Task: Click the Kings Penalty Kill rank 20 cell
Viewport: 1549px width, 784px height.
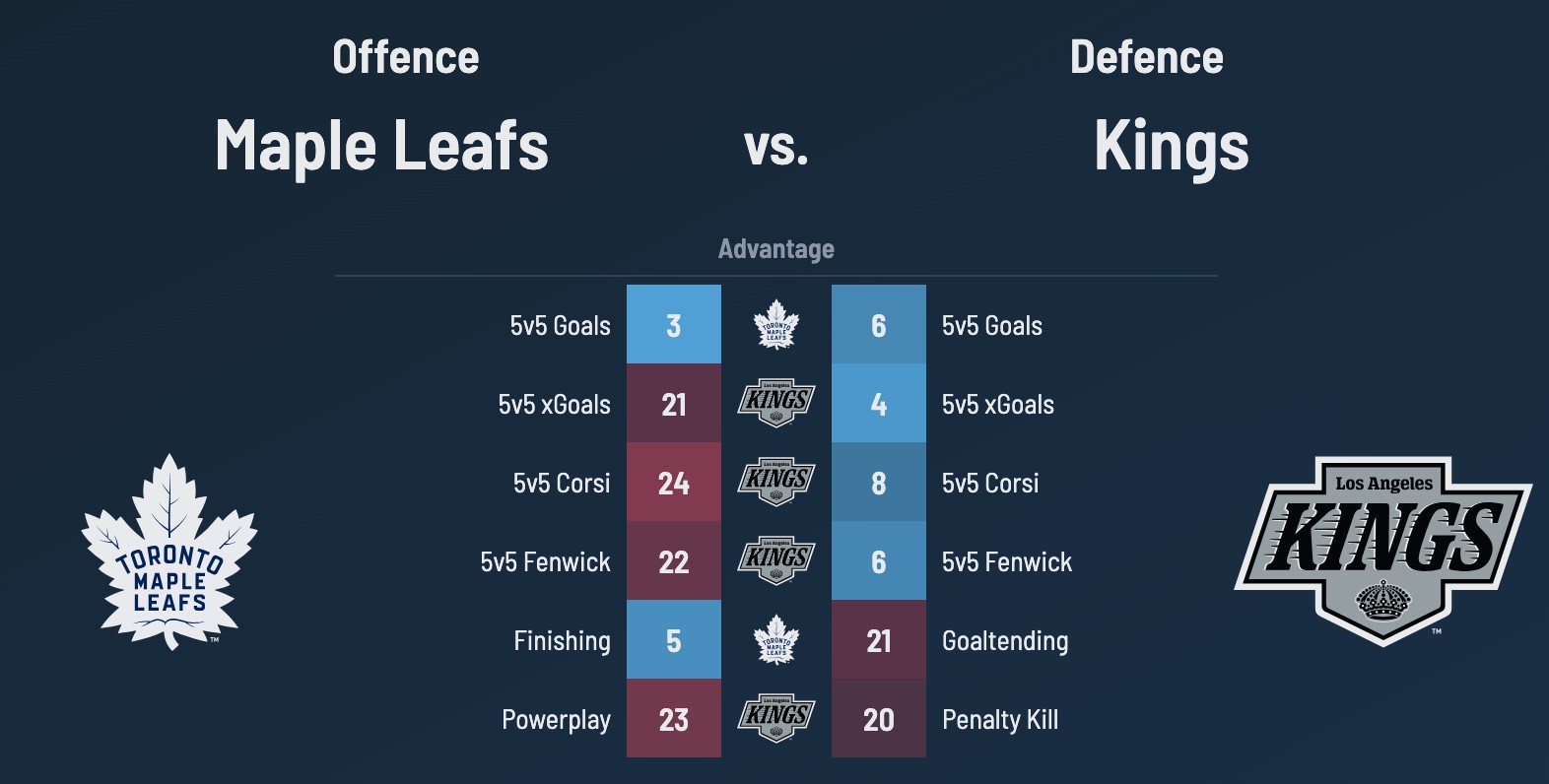Action: pos(879,719)
